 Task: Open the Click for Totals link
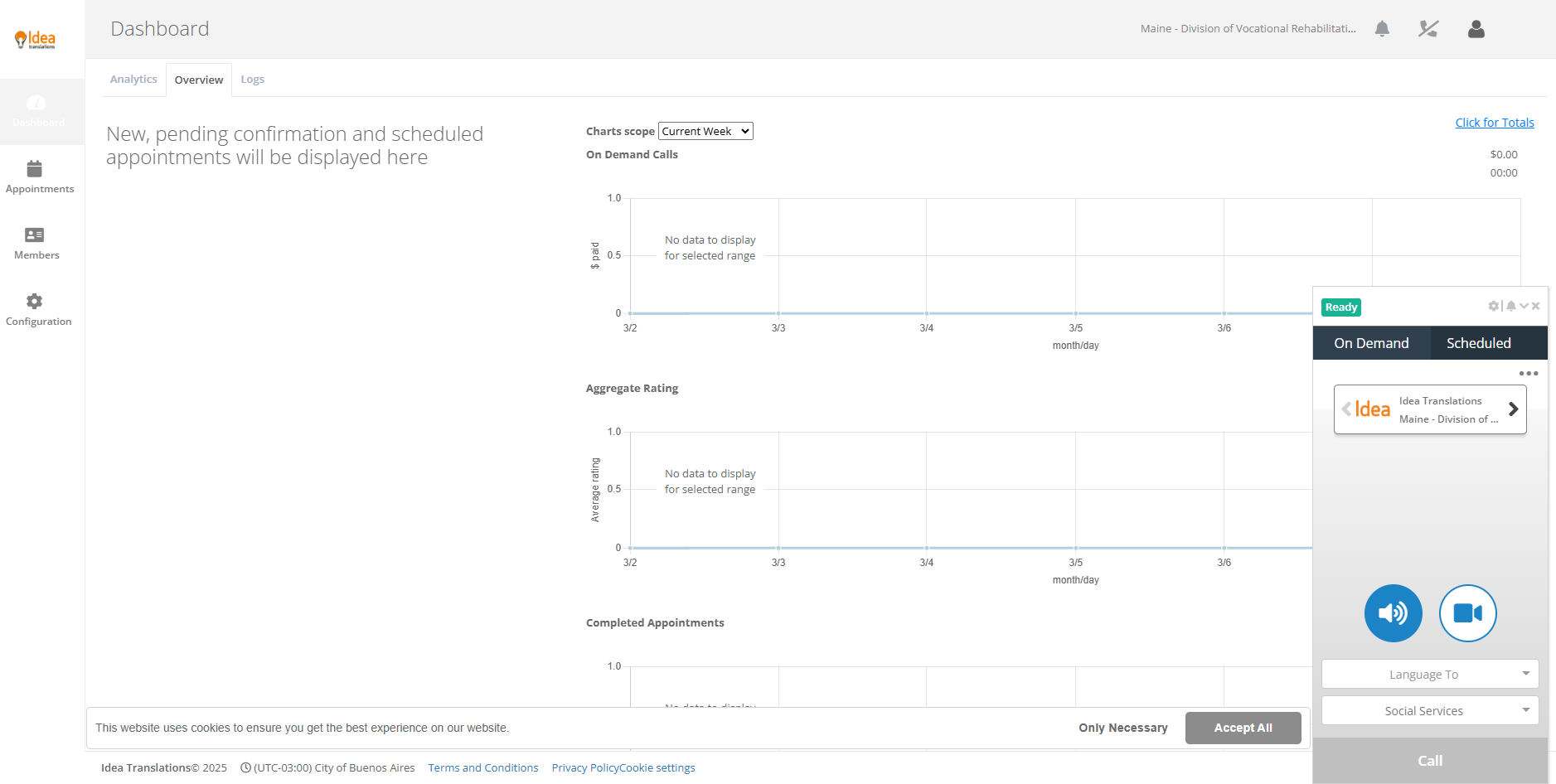click(1494, 123)
